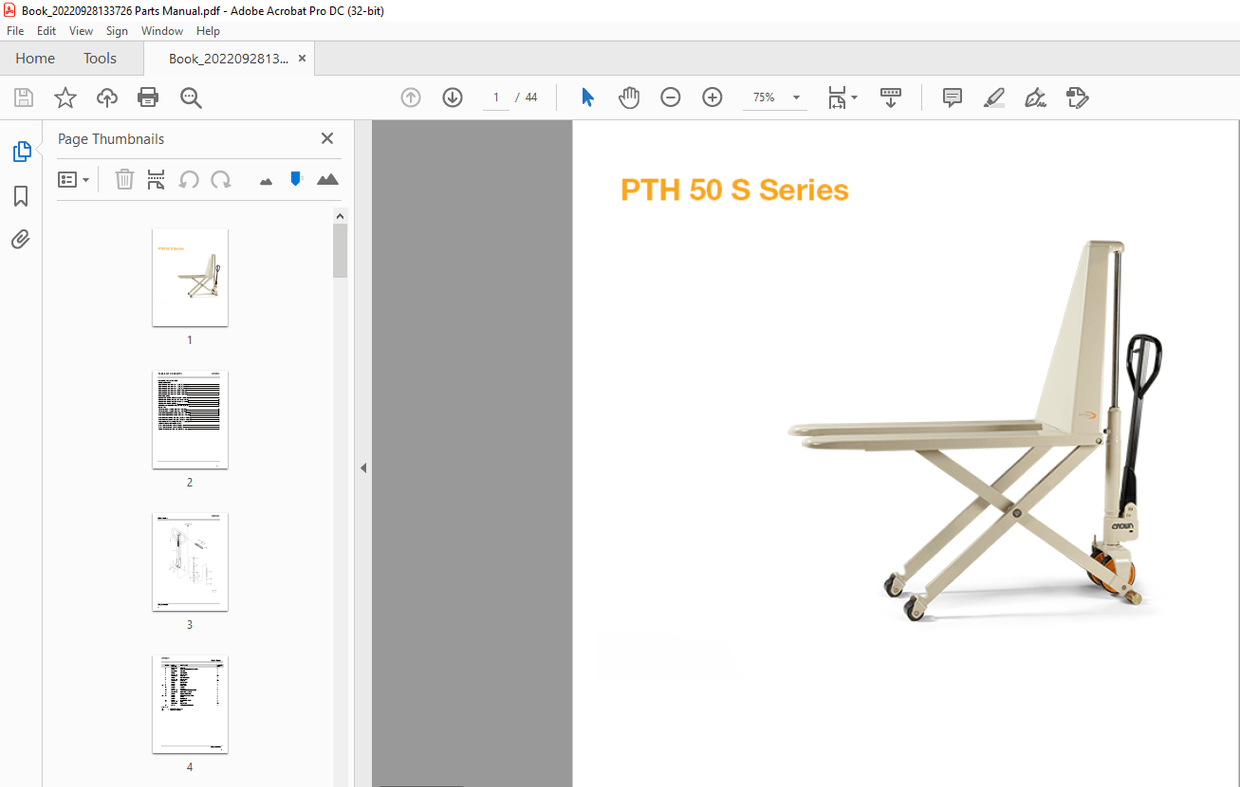
Task: Open the thumbnail options dropdown
Action: (74, 179)
